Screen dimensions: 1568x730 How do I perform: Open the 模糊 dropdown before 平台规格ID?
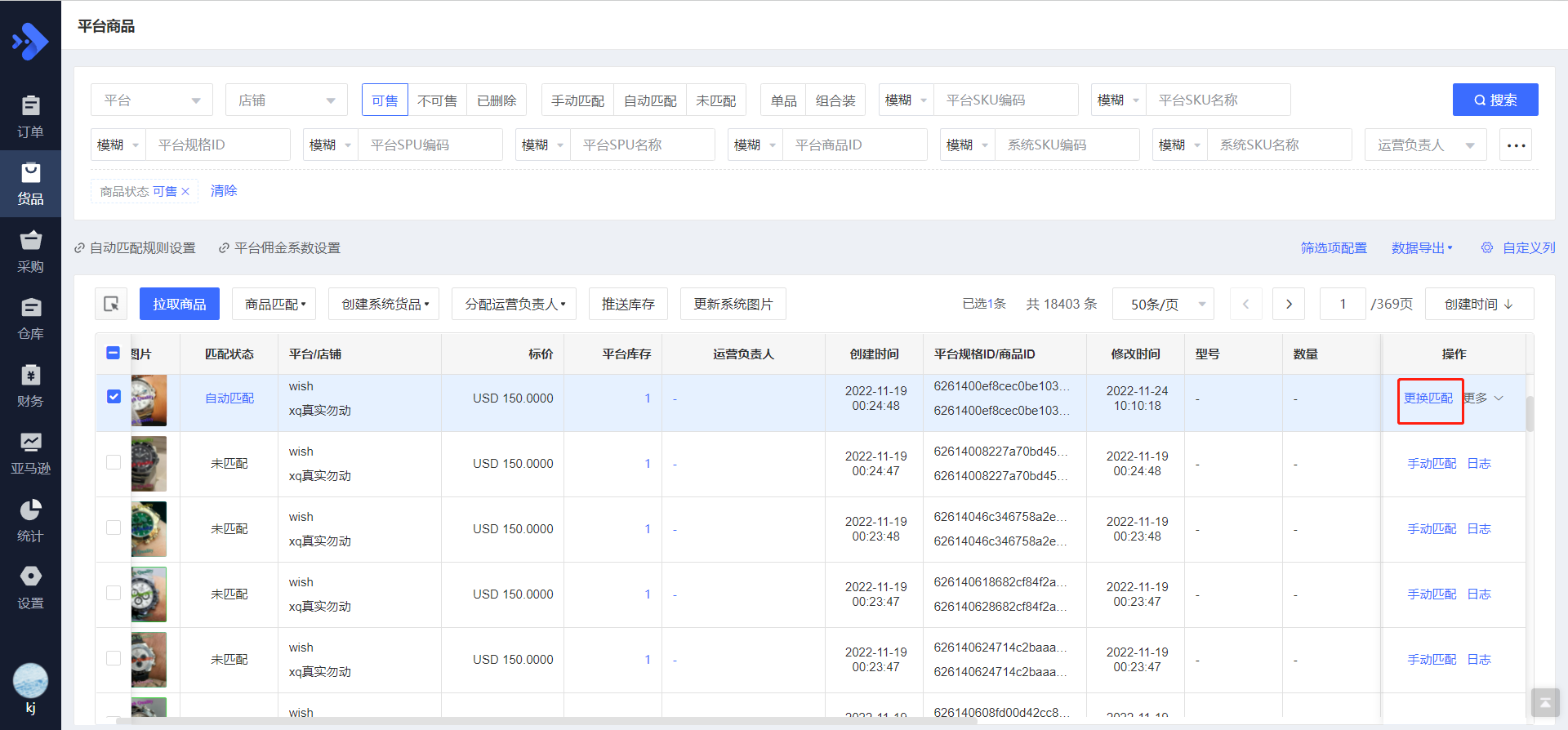point(118,145)
